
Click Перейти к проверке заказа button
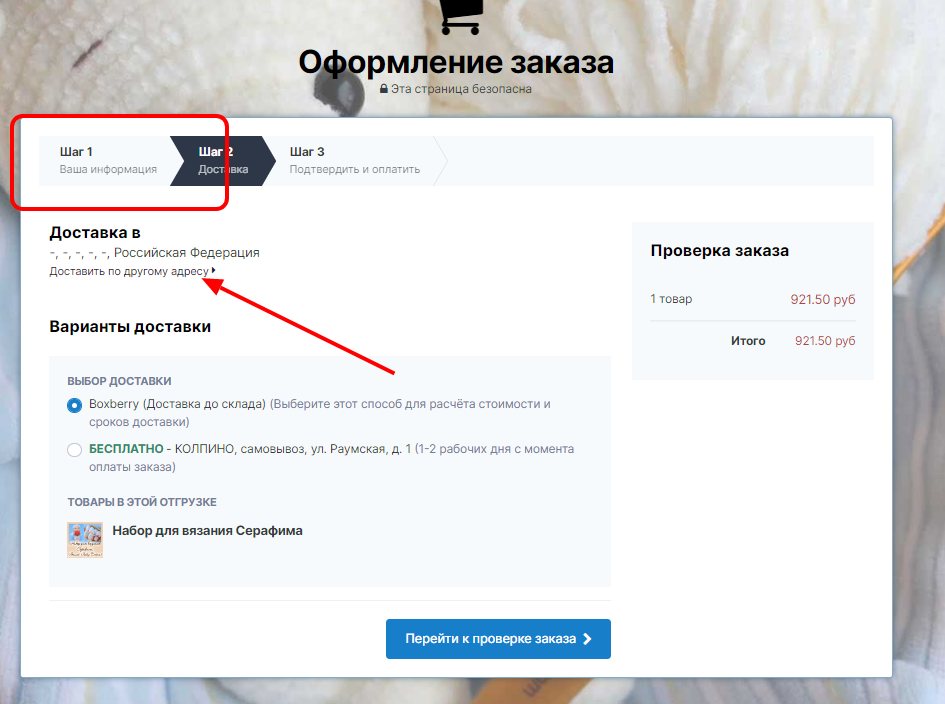coord(498,639)
